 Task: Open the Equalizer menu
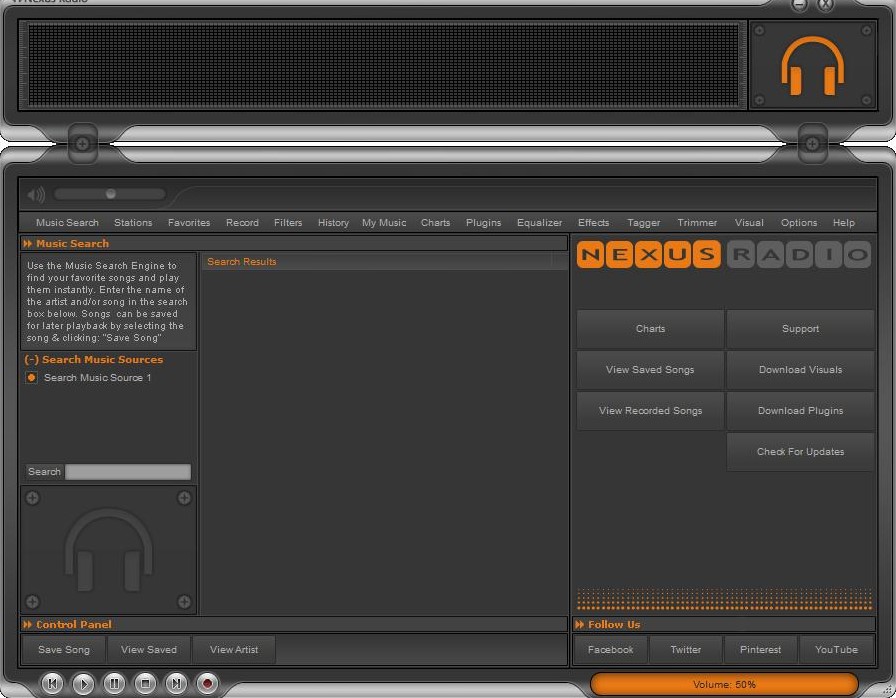(x=539, y=223)
